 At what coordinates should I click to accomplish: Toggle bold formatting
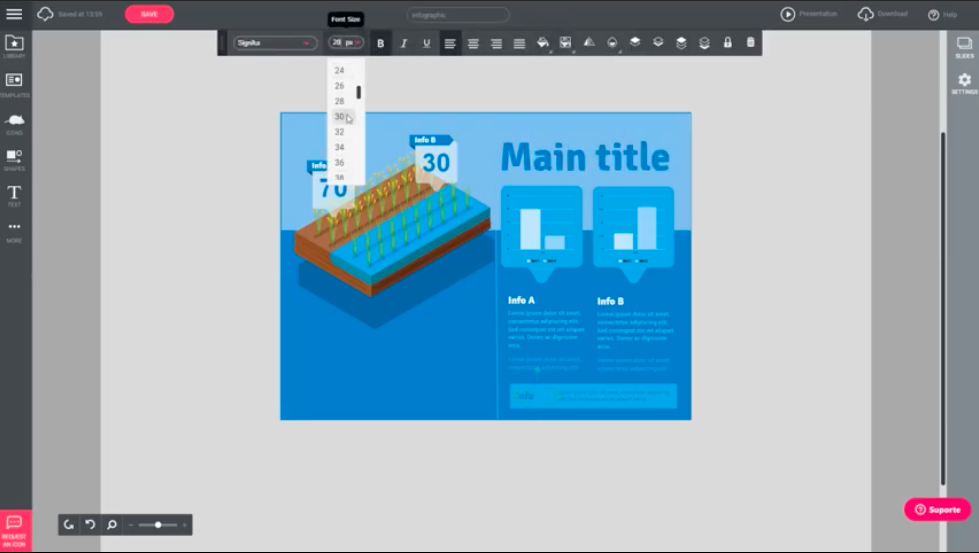(x=380, y=43)
